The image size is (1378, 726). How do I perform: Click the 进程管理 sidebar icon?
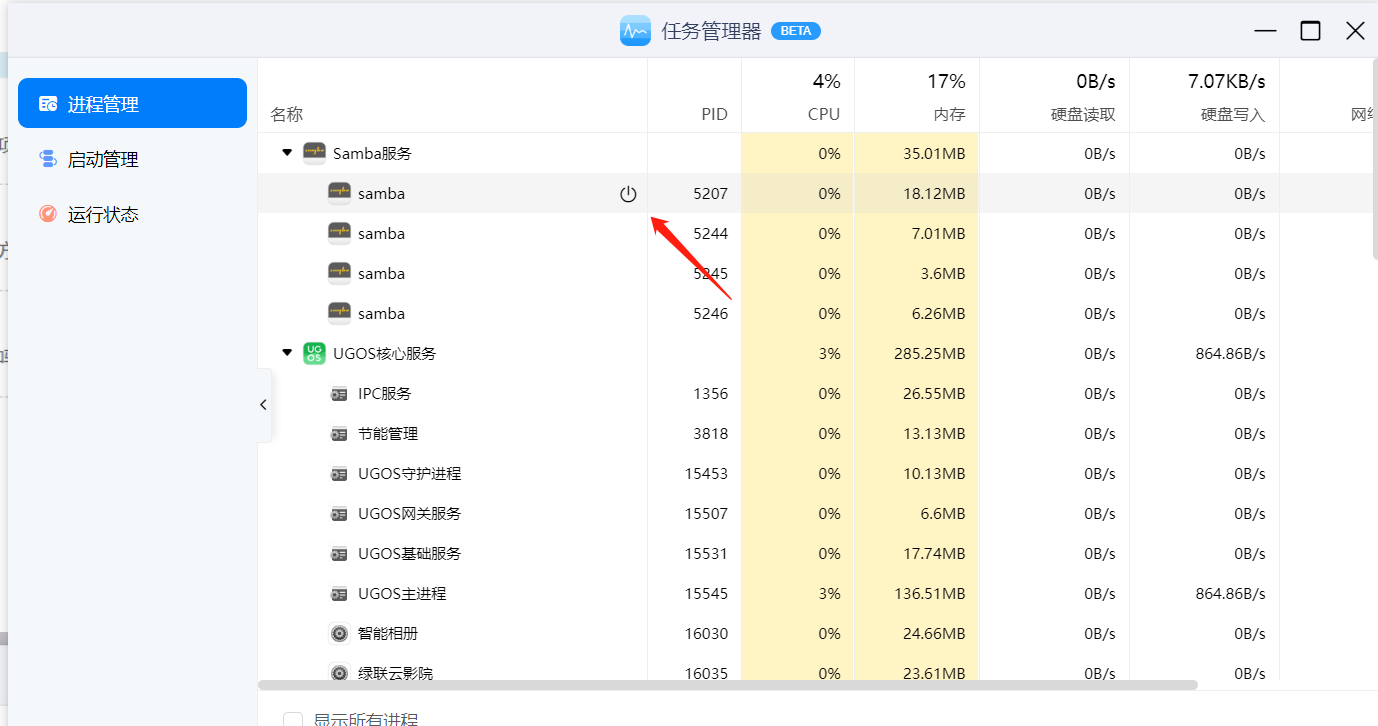tap(48, 103)
